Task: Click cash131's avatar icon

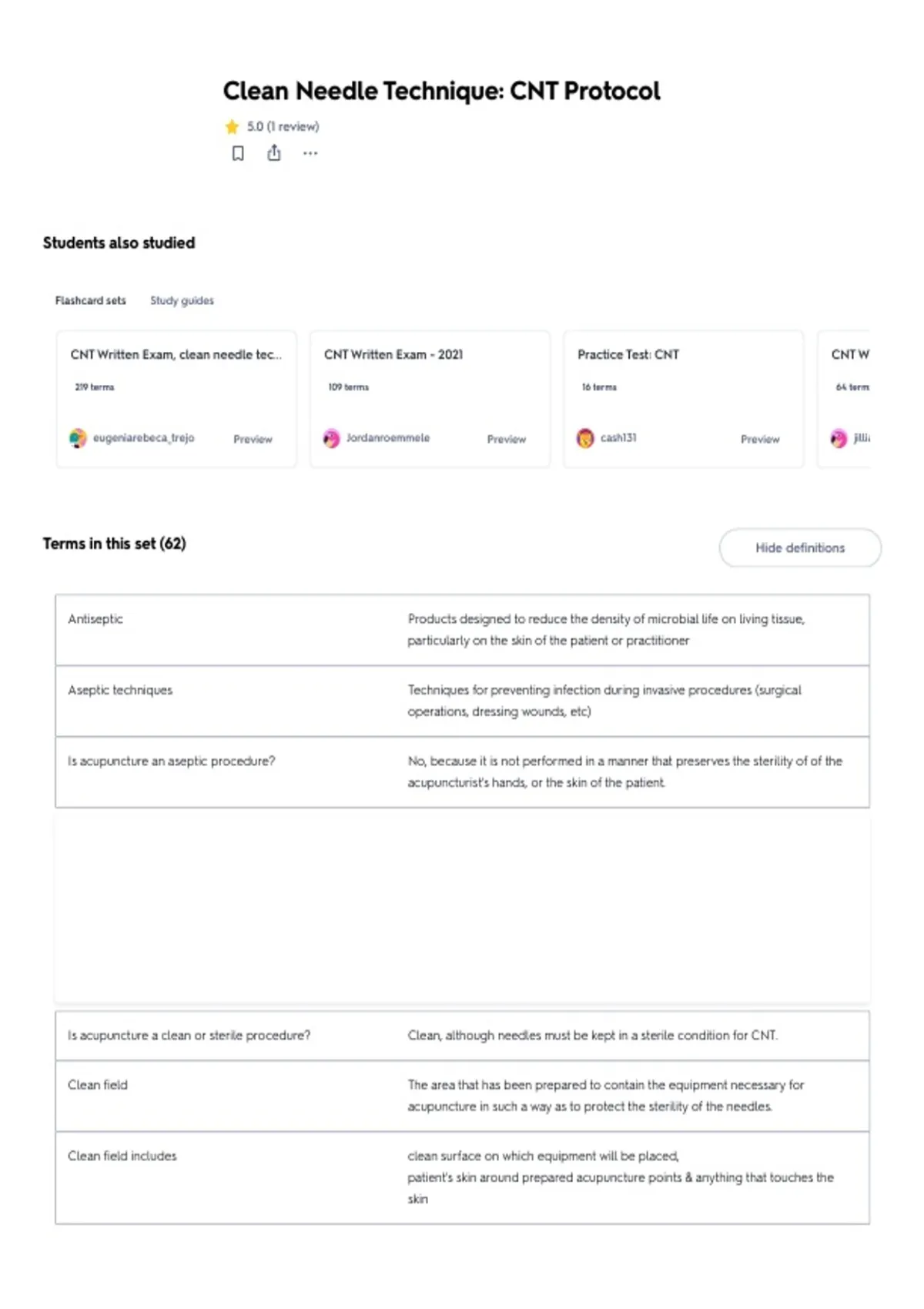Action: click(585, 438)
